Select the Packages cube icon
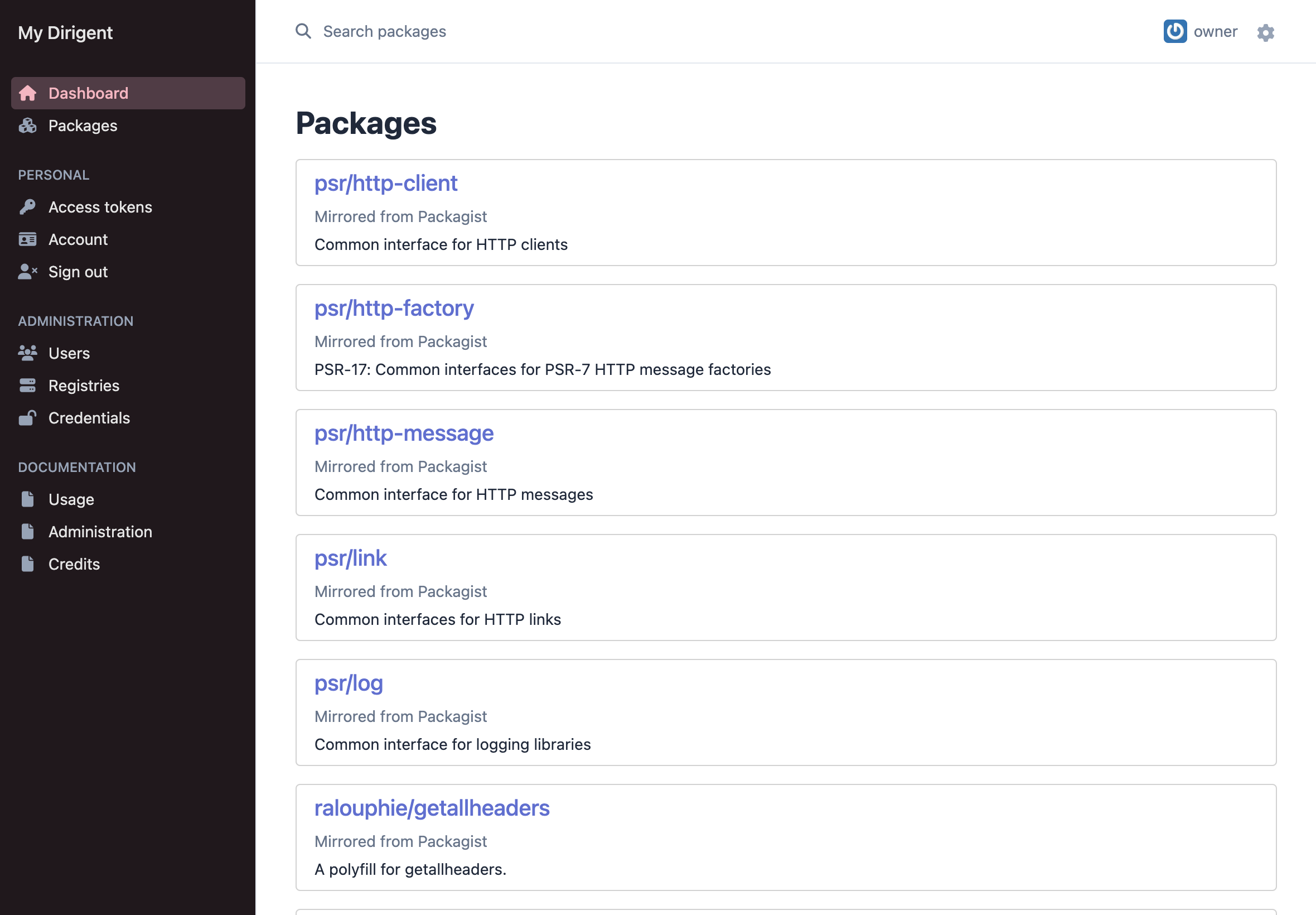 pos(27,126)
